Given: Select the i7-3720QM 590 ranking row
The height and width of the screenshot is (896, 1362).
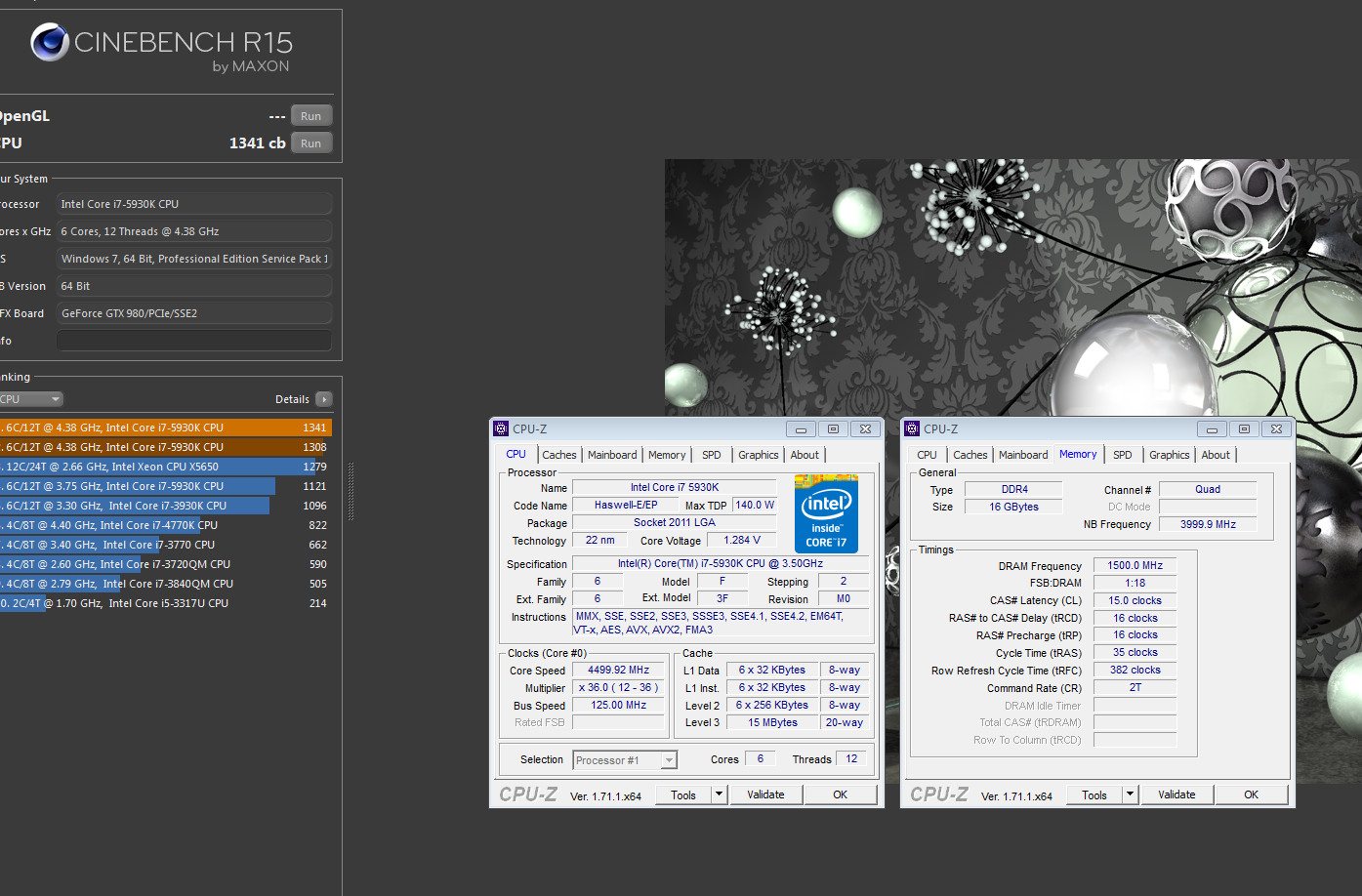Looking at the screenshot, I should (x=166, y=564).
